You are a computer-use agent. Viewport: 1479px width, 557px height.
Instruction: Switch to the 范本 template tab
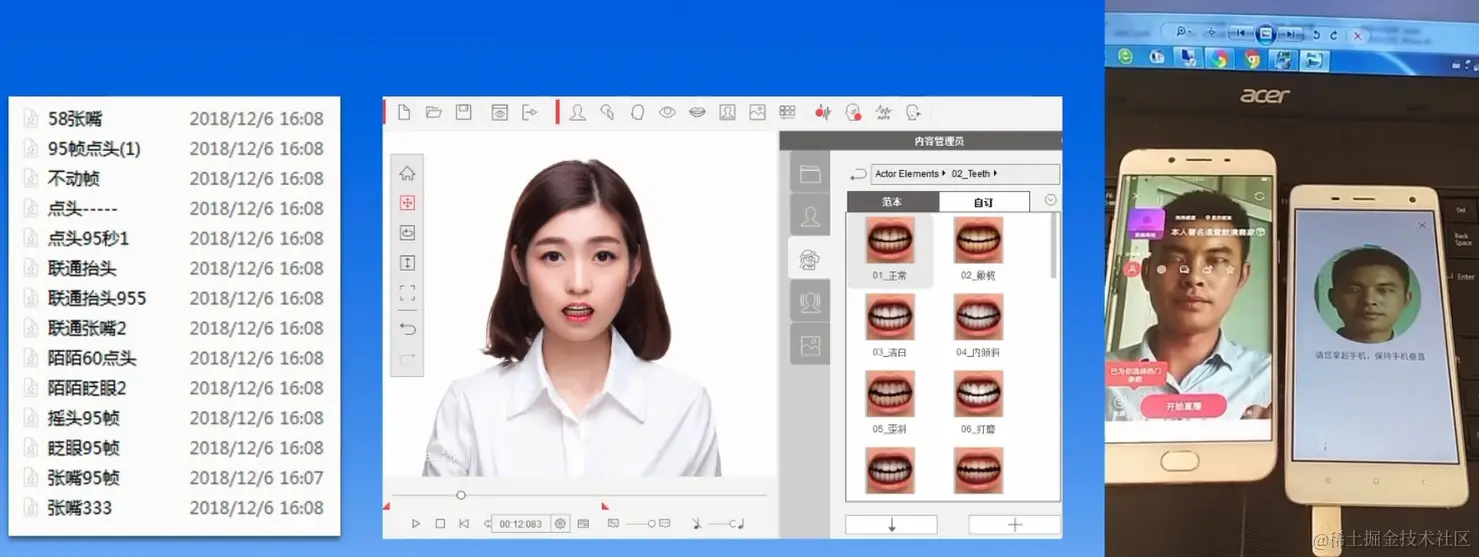click(892, 201)
